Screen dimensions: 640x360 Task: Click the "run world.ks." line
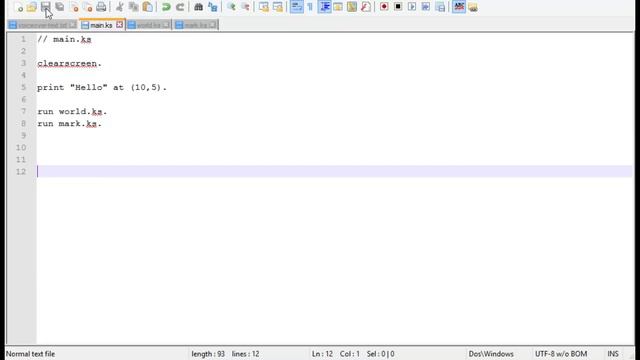coord(72,111)
